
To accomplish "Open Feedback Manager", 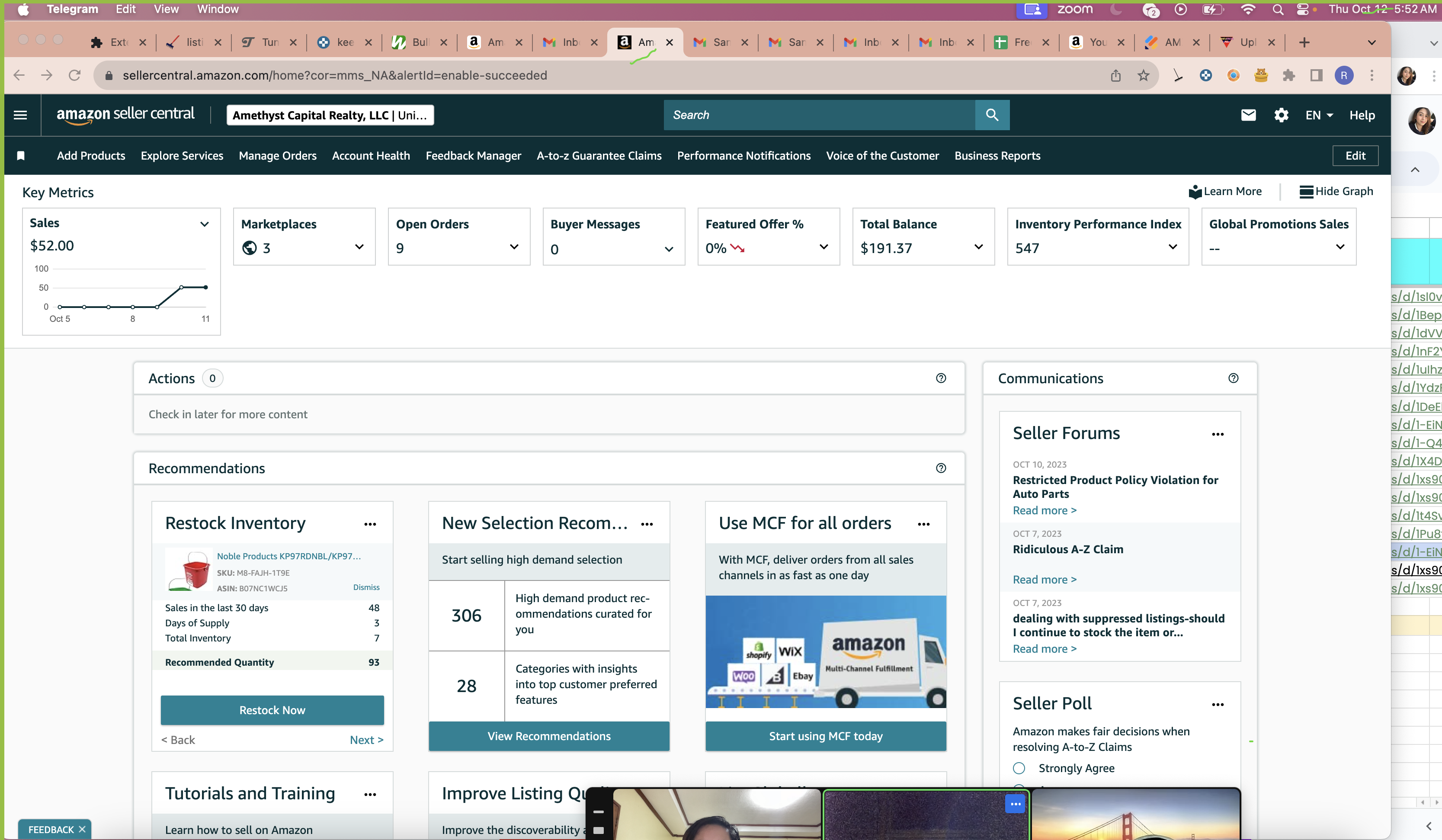I will click(473, 156).
